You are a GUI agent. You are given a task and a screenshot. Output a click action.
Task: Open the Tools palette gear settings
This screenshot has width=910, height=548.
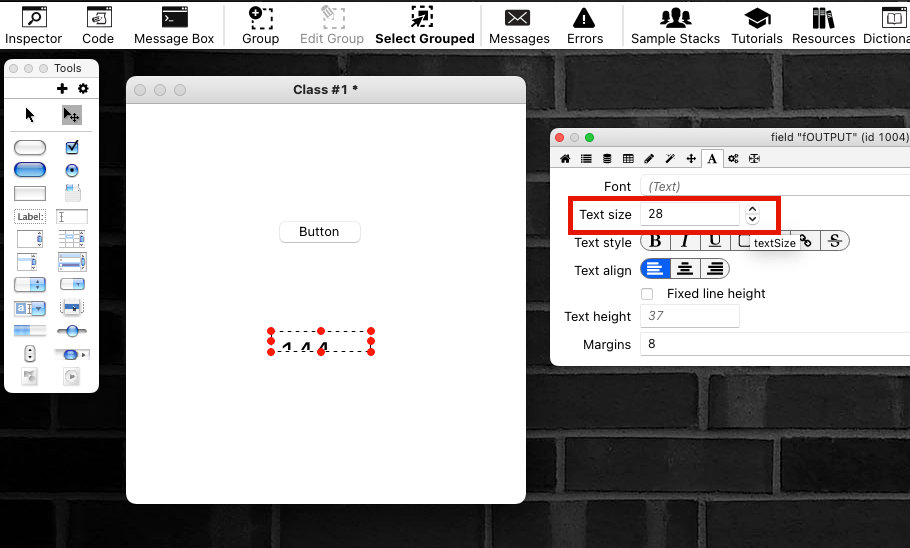(83, 88)
